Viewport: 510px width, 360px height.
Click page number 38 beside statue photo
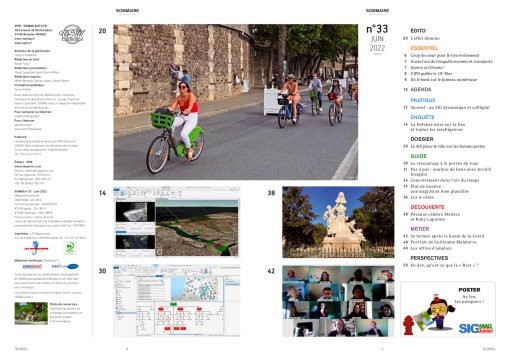(x=271, y=193)
